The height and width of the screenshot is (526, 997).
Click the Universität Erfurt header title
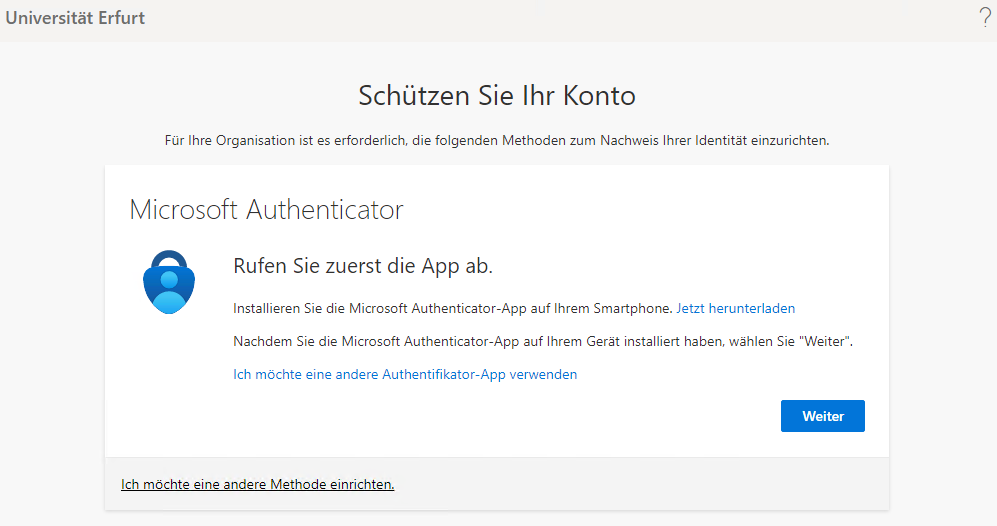76,18
